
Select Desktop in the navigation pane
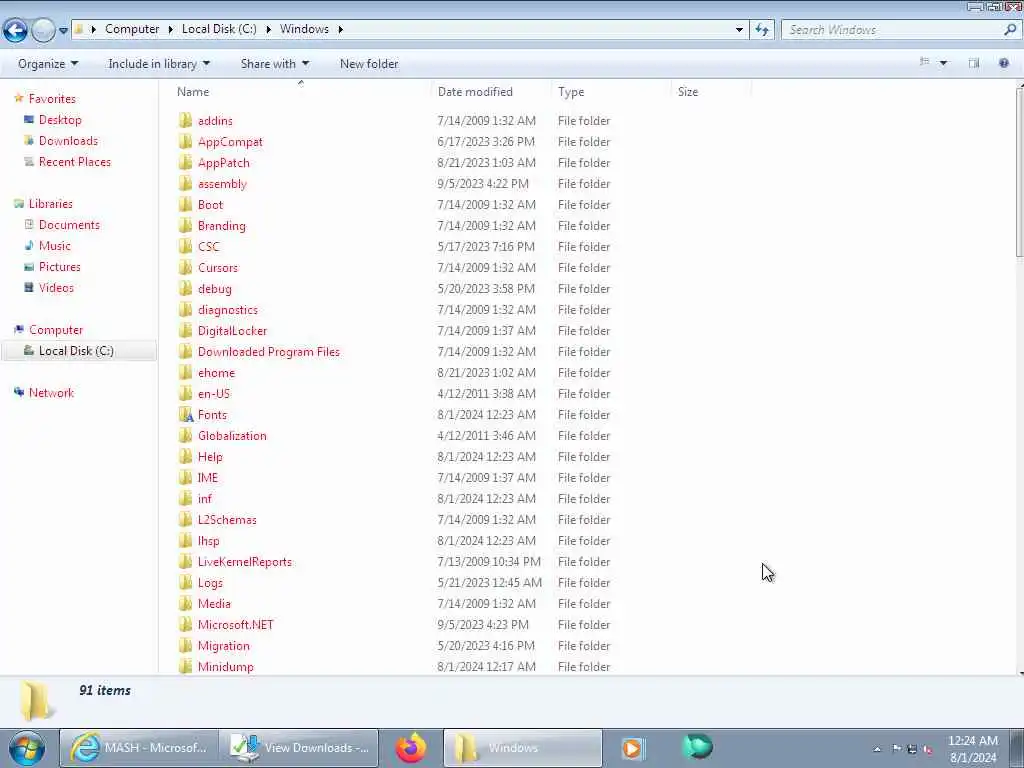pyautogui.click(x=60, y=120)
